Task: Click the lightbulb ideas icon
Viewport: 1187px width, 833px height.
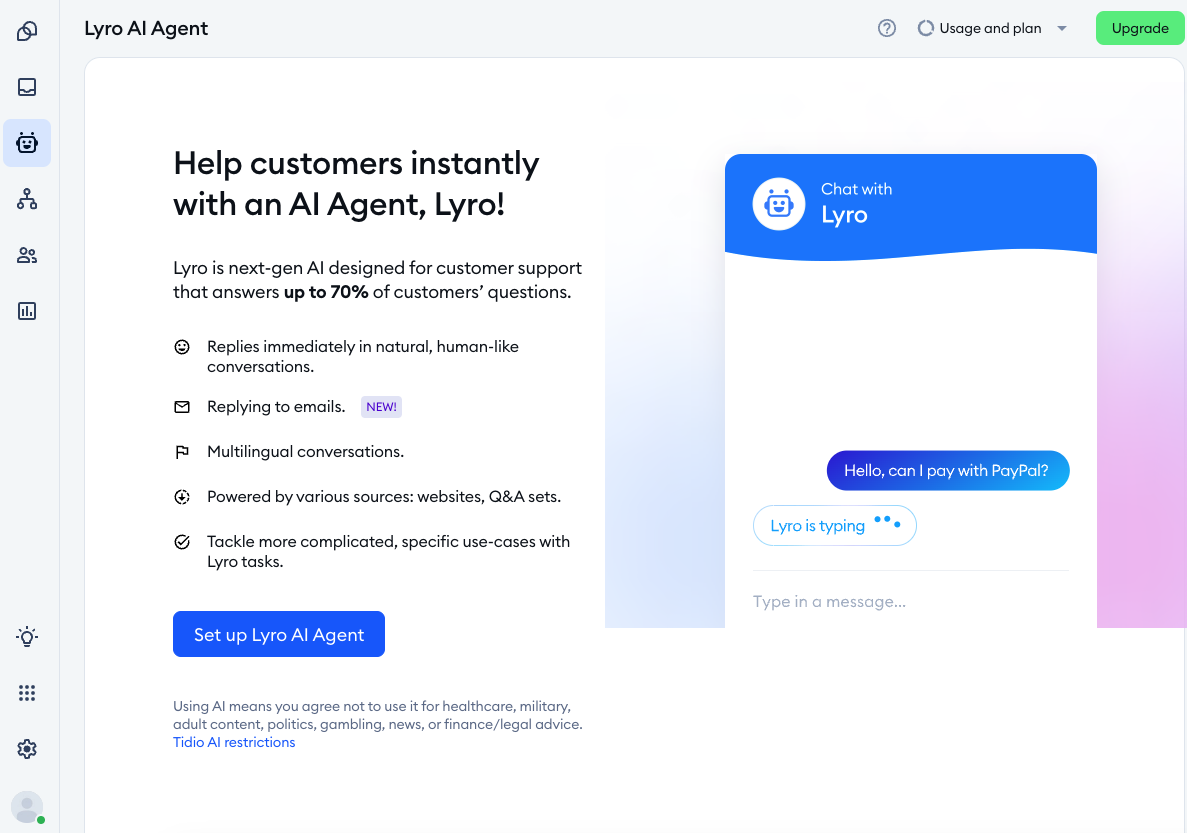Action: 27,636
